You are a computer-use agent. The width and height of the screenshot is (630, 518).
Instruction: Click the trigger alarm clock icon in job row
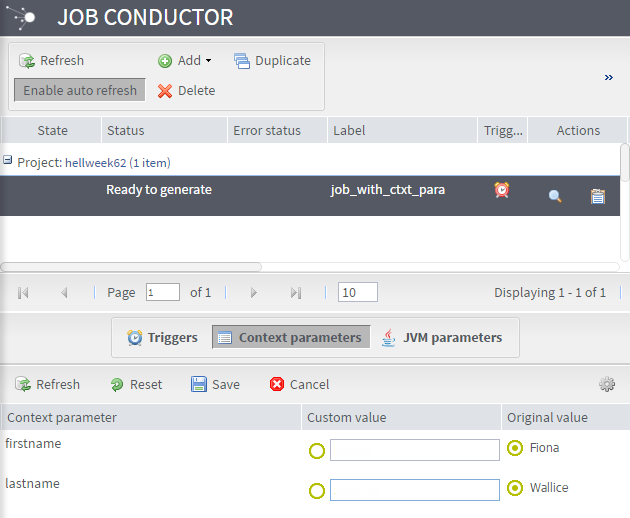[x=502, y=190]
